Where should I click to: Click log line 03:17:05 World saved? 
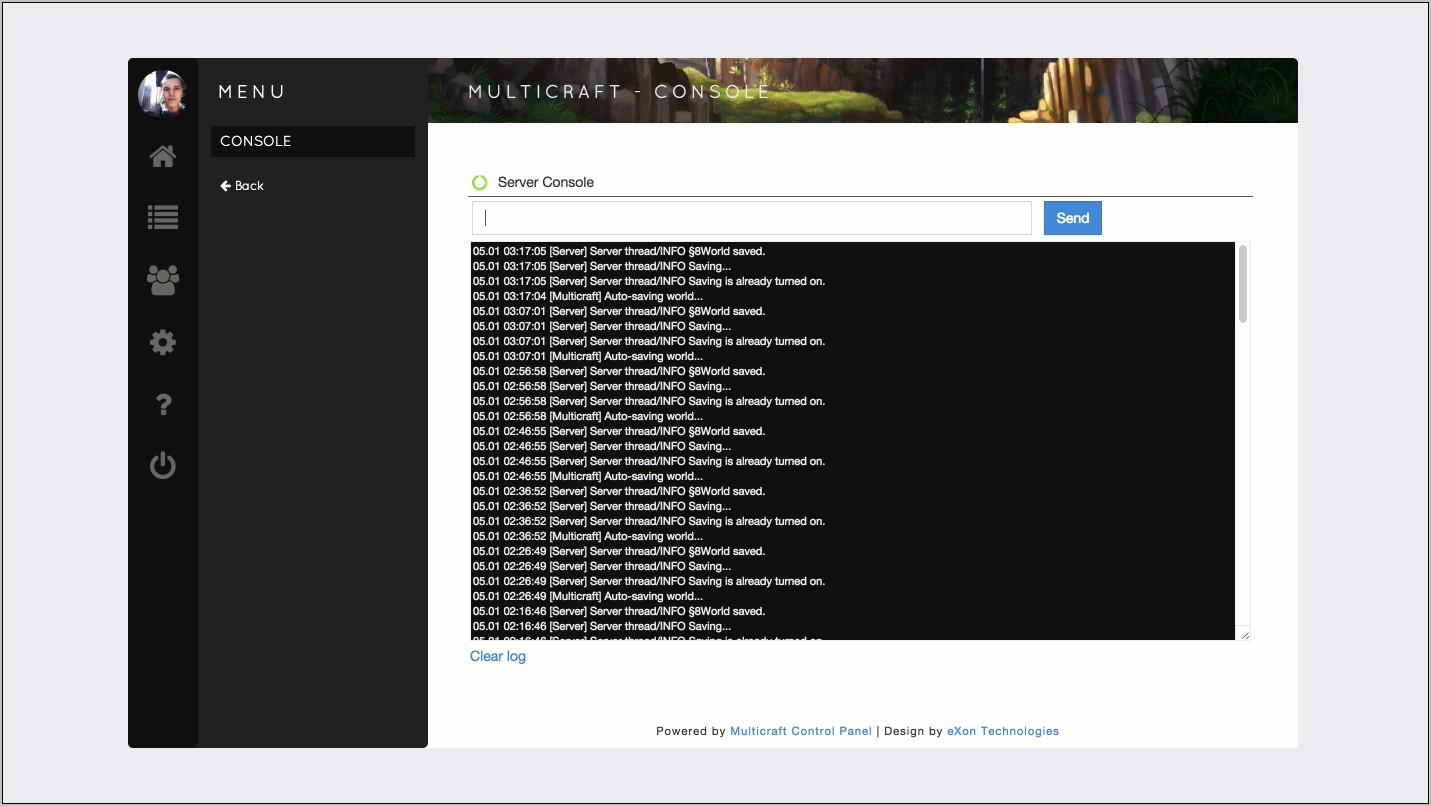tap(619, 251)
